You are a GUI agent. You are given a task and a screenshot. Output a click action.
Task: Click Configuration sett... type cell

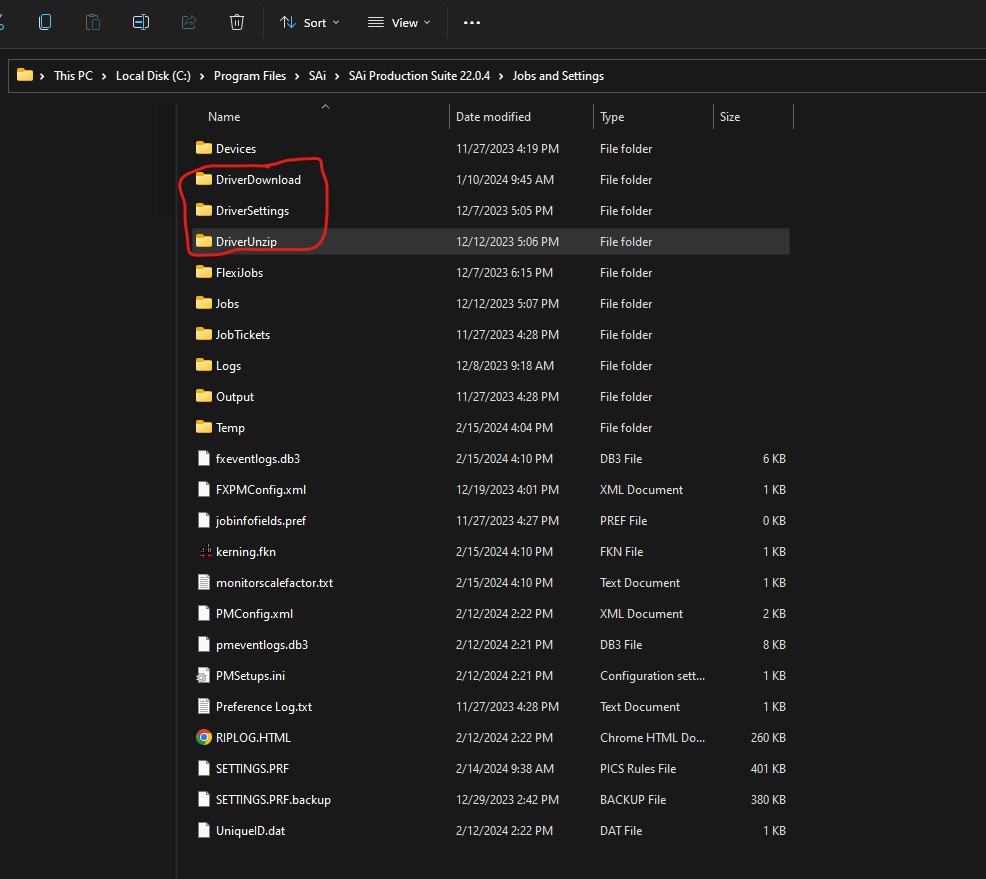652,676
